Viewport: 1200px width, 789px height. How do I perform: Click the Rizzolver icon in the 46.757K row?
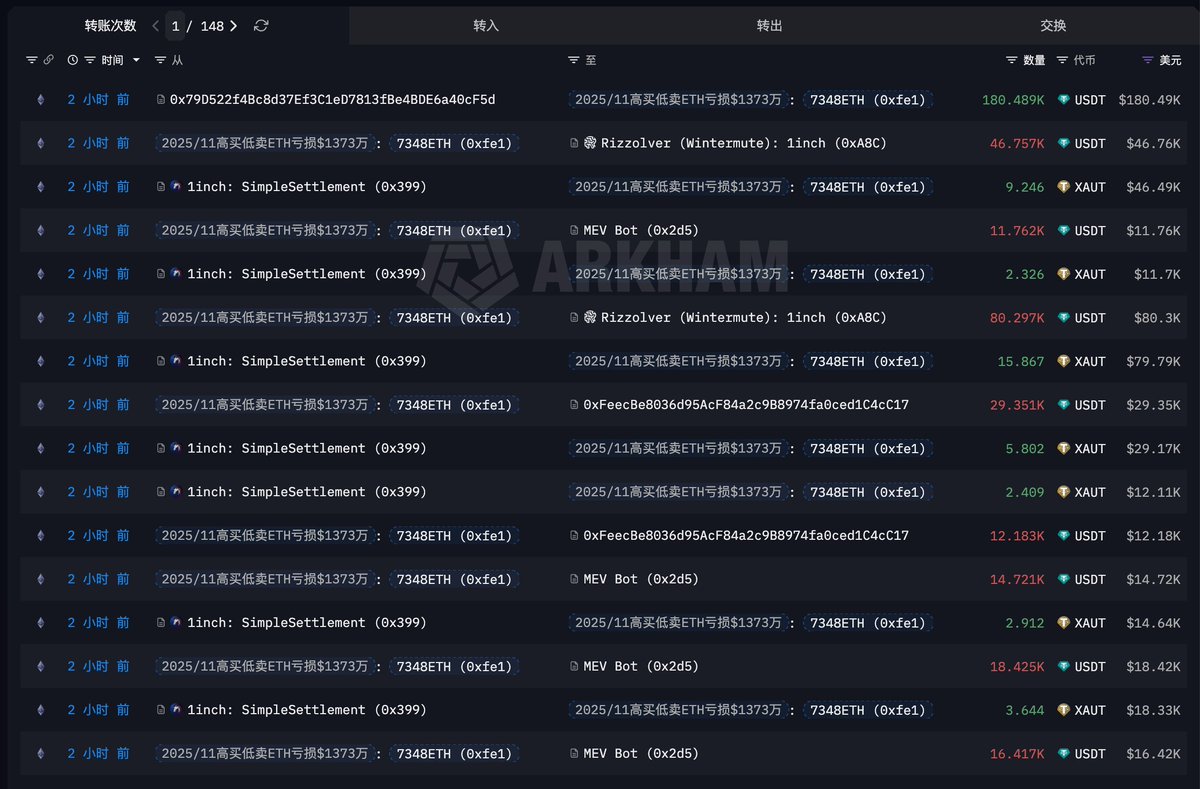[590, 143]
